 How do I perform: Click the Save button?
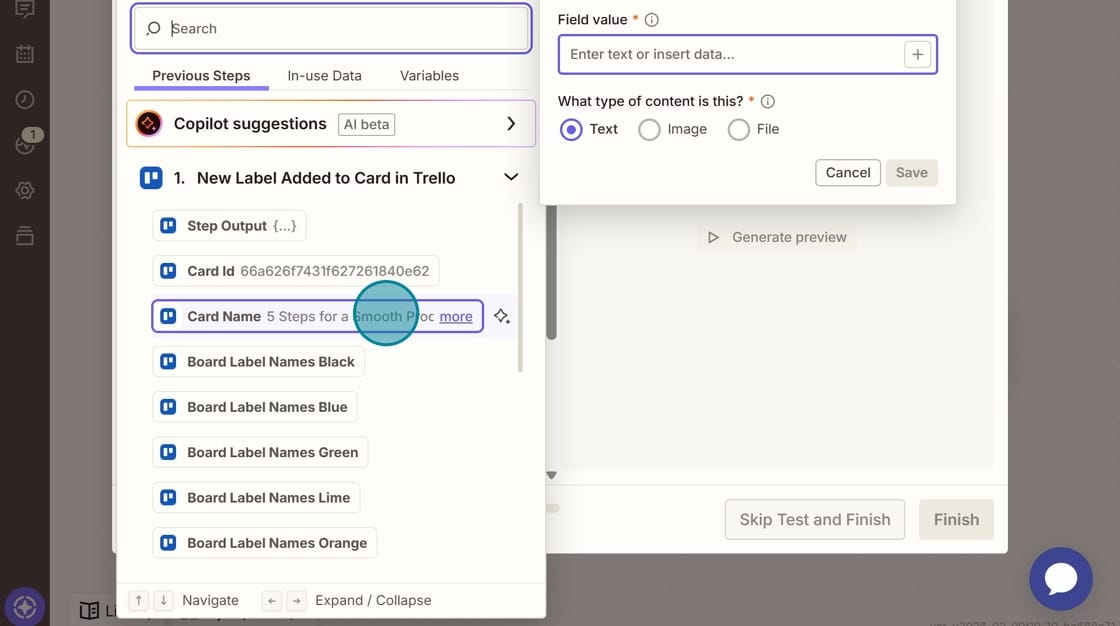[x=911, y=172]
